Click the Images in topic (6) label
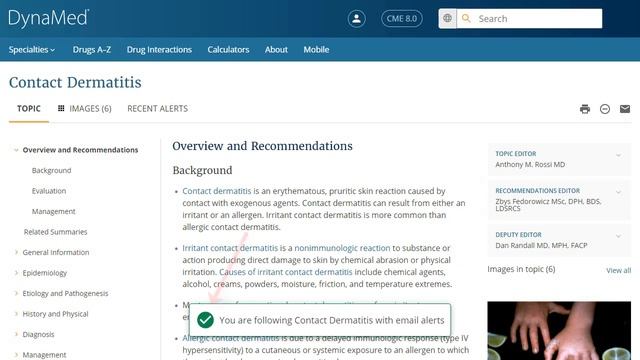The height and width of the screenshot is (360, 640). [521, 269]
